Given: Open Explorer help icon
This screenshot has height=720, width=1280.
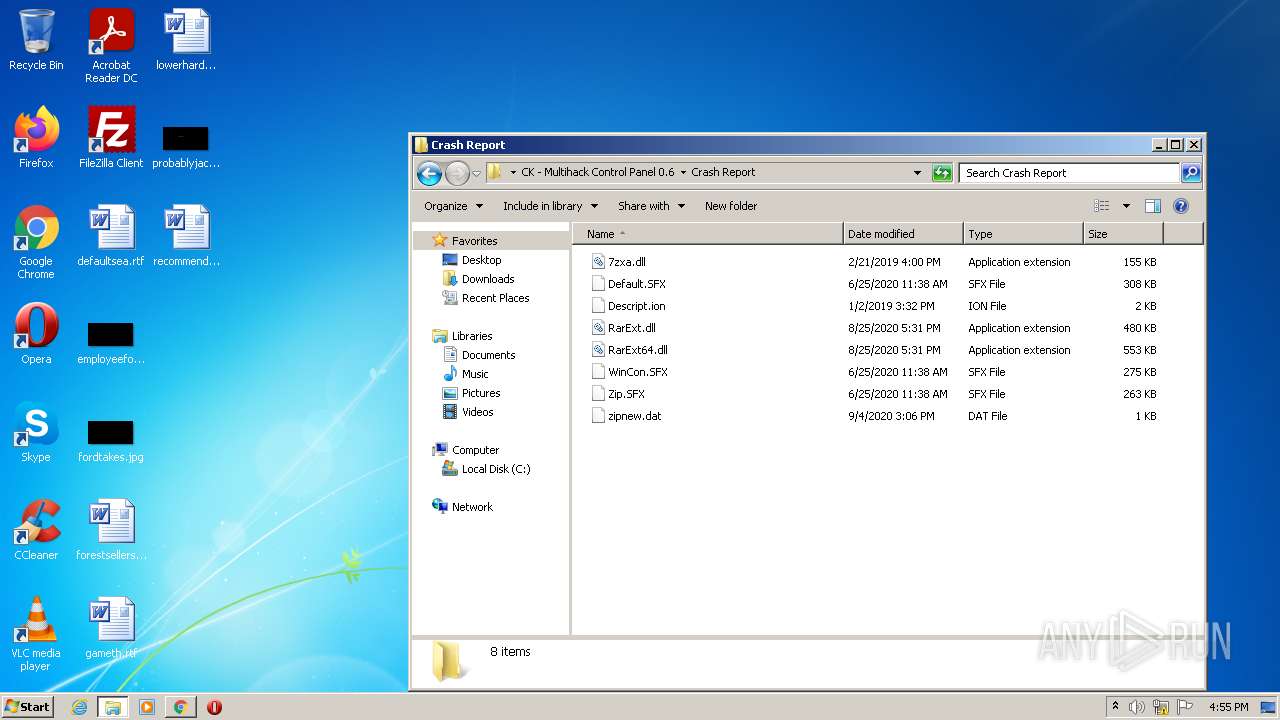Looking at the screenshot, I should coord(1181,206).
